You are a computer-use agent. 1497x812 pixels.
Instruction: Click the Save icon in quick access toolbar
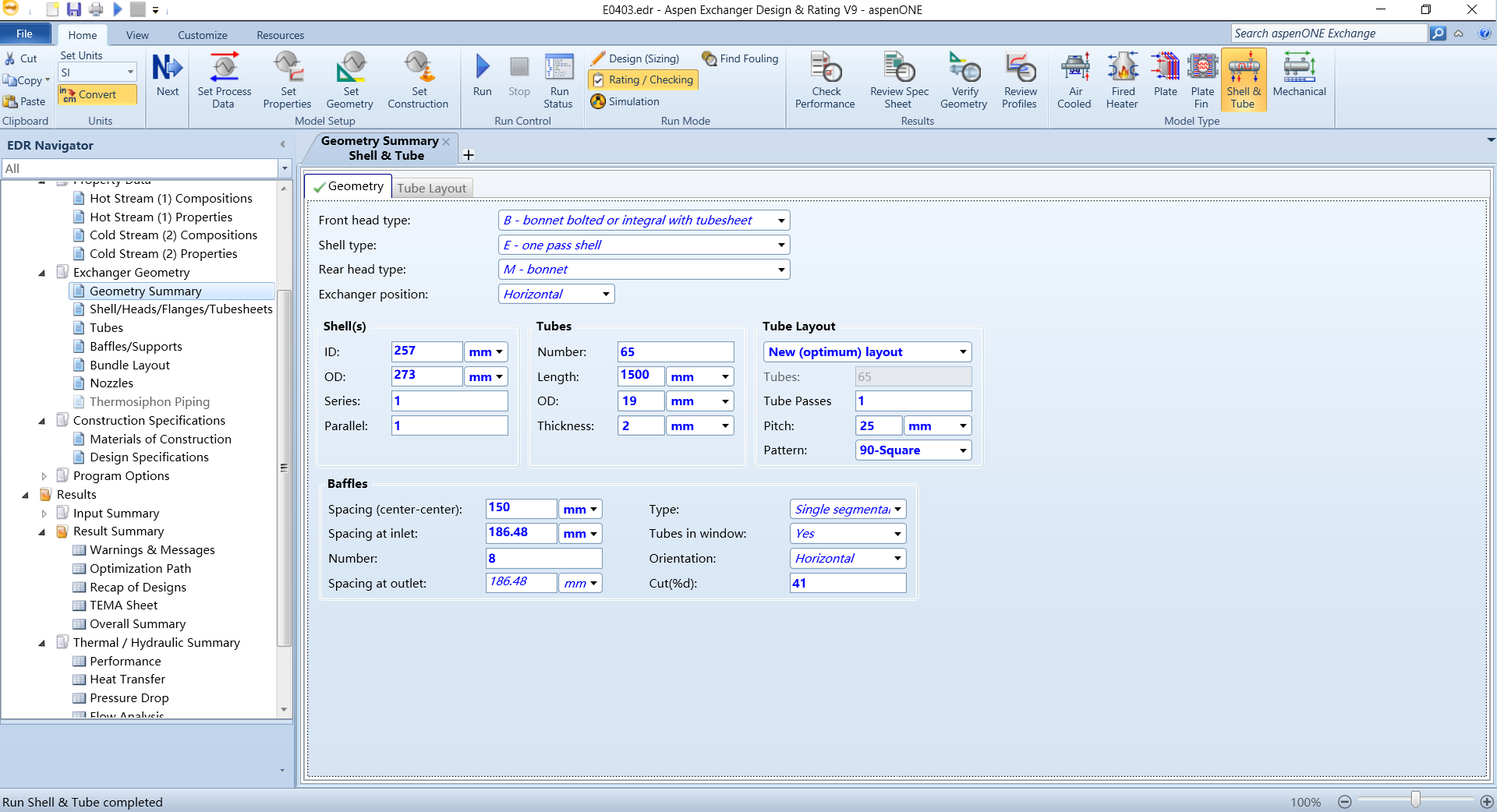pyautogui.click(x=74, y=10)
